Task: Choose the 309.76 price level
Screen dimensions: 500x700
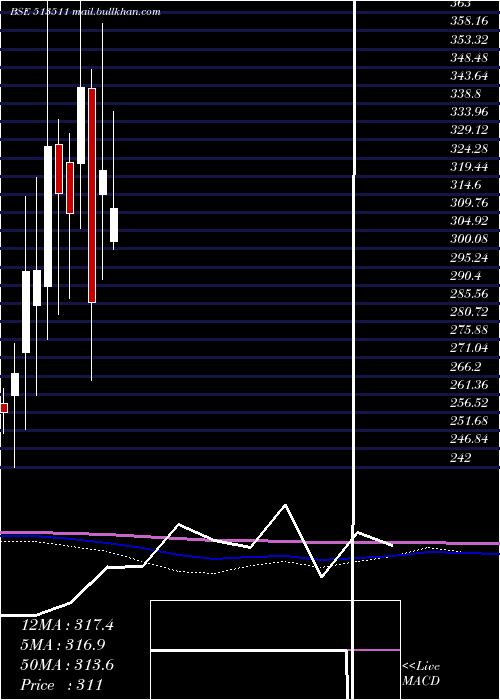Action: pos(468,203)
